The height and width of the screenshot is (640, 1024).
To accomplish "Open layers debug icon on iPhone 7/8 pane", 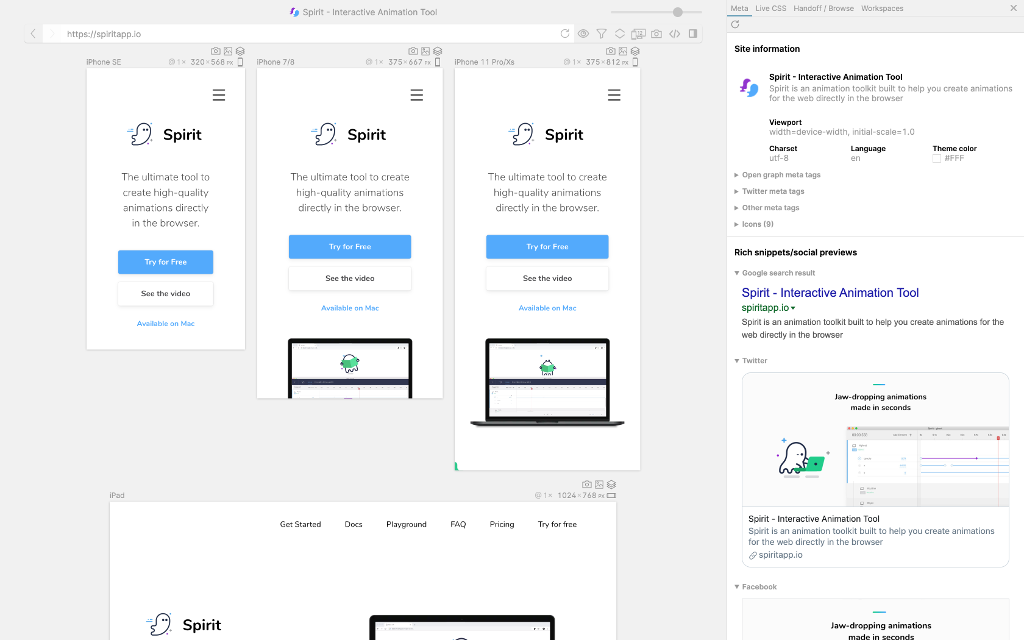I will 438,51.
